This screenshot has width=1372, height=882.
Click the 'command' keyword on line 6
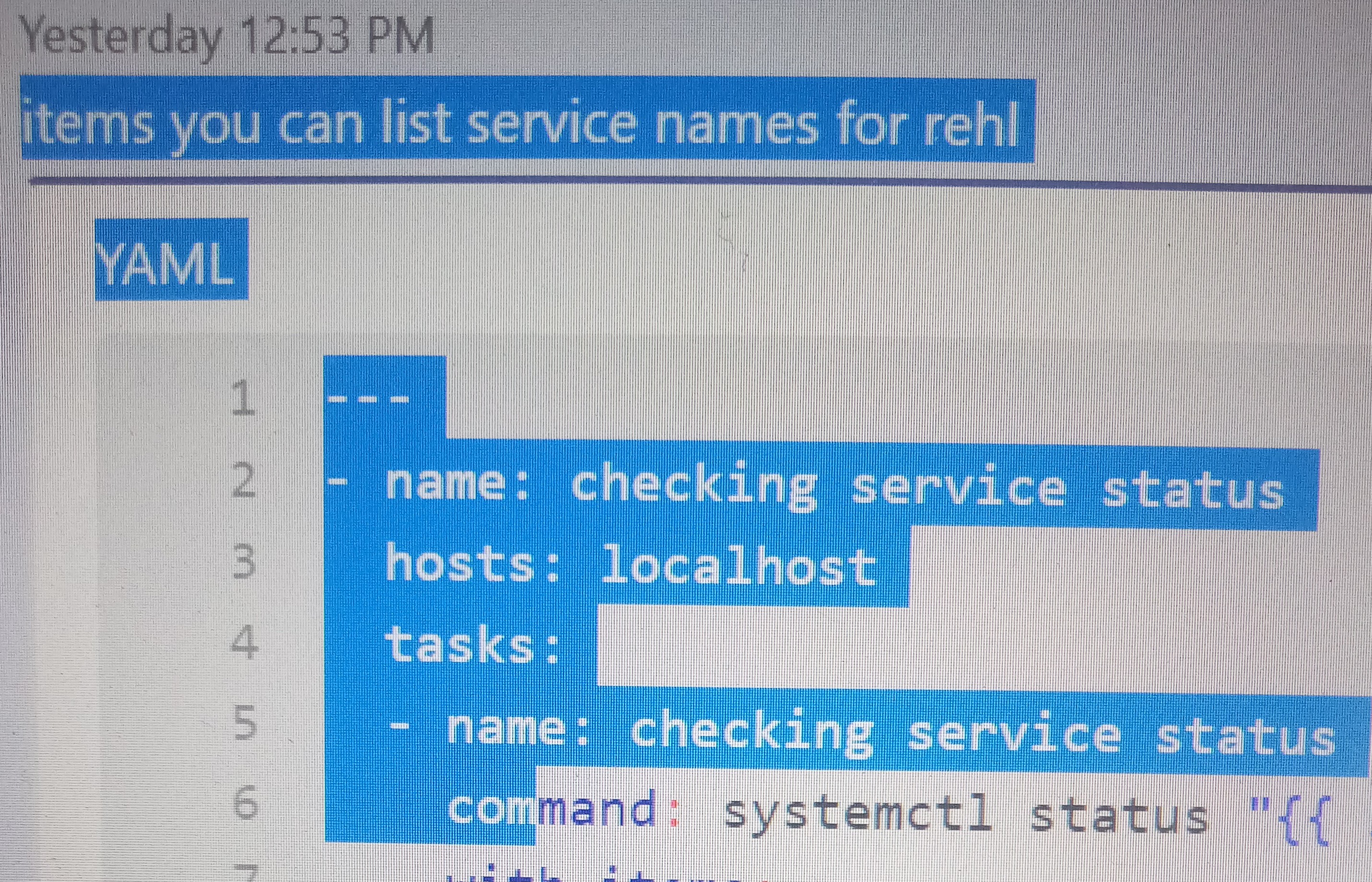click(552, 809)
